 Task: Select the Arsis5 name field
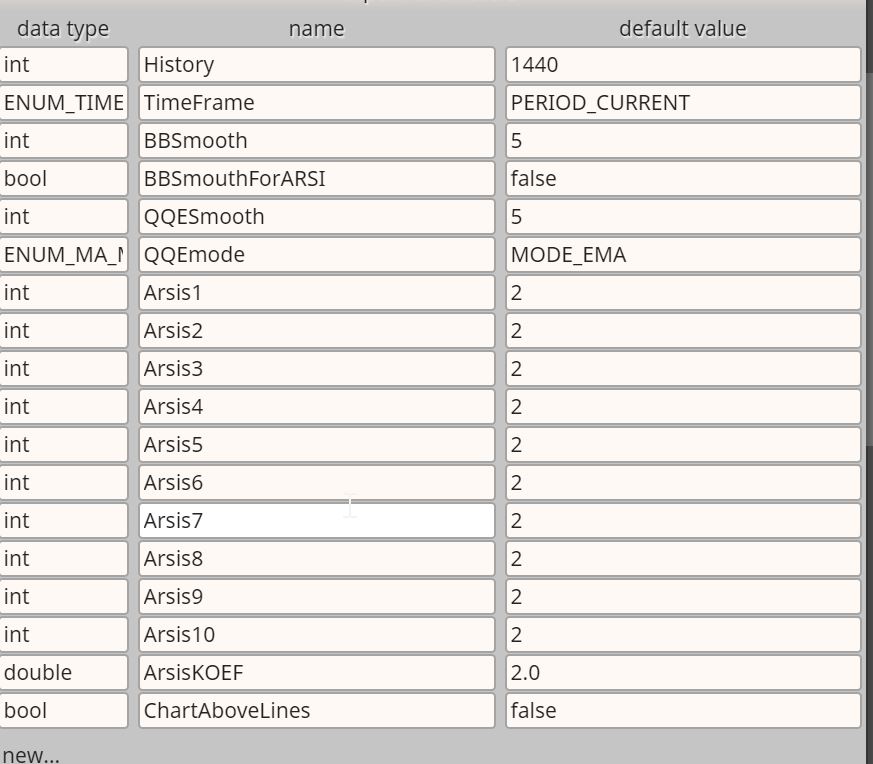pos(316,444)
